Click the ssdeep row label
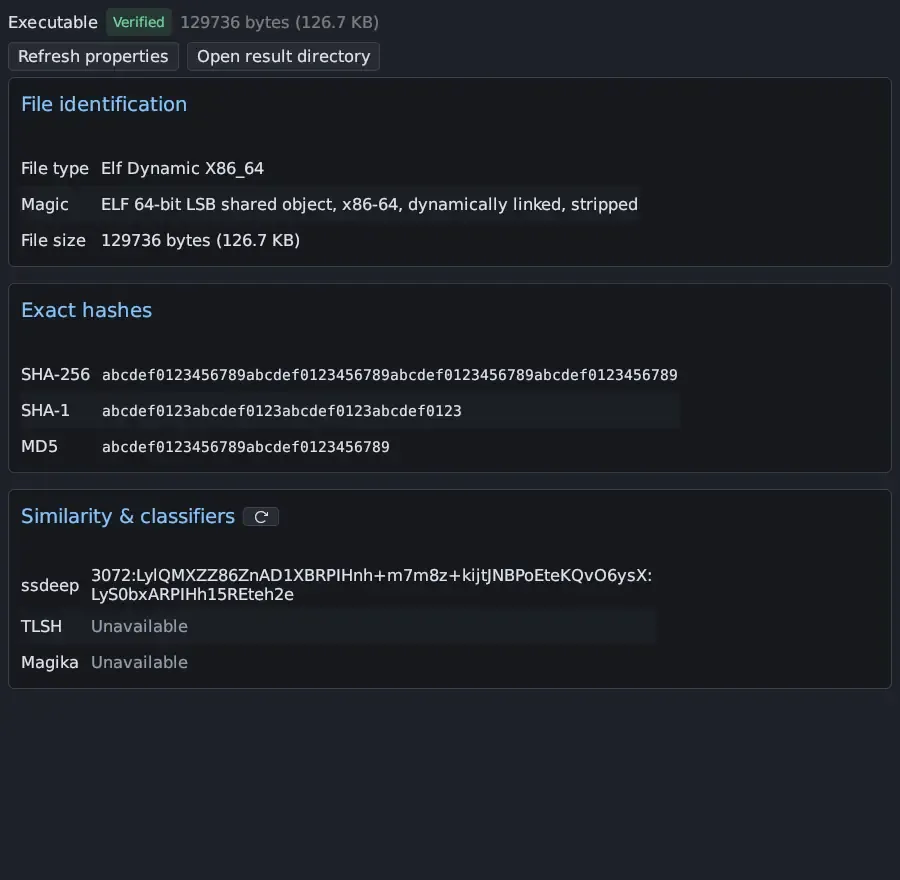 tap(50, 586)
